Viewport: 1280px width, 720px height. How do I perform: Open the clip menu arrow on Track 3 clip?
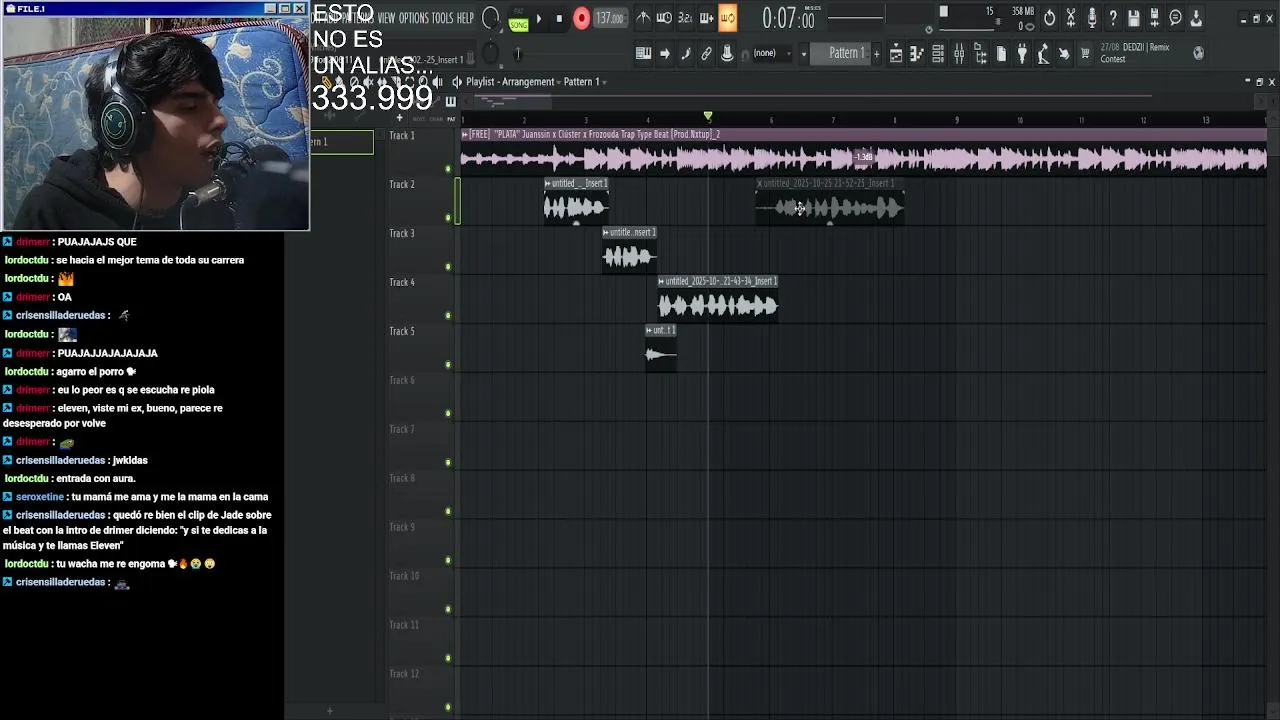606,232
